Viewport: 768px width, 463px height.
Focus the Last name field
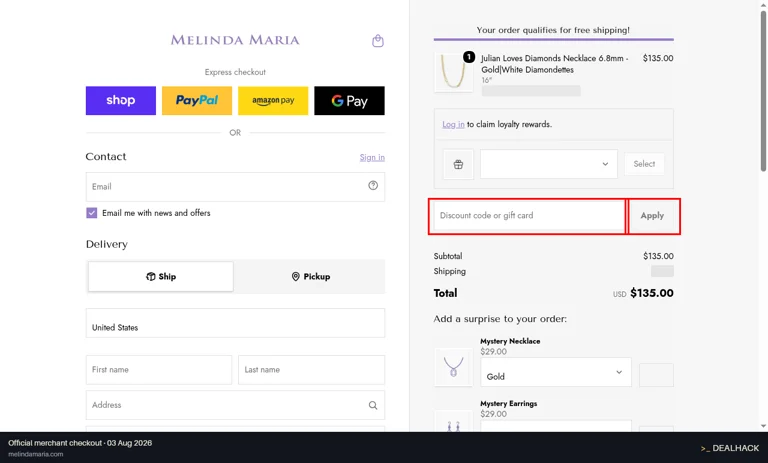[312, 370]
